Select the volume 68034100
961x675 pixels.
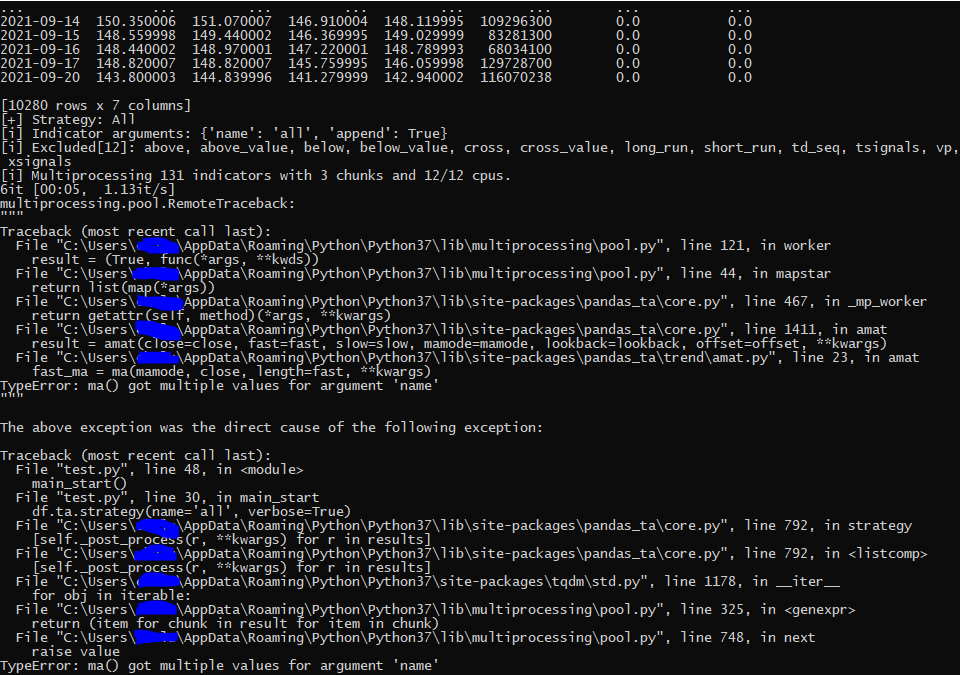point(520,50)
